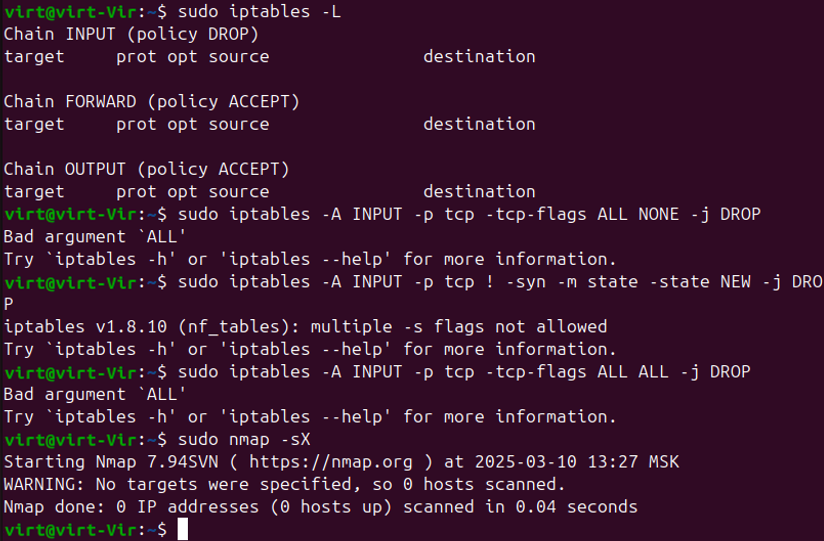824x541 pixels.
Task: Click the 'destination' header under Chain INPUT
Action: (479, 56)
